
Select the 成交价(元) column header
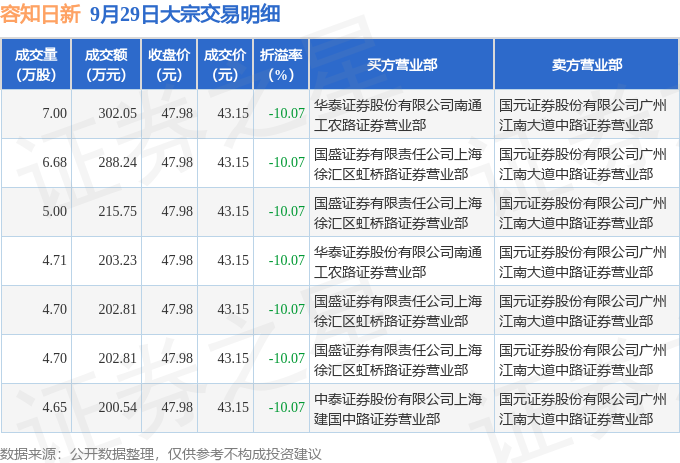(x=225, y=65)
